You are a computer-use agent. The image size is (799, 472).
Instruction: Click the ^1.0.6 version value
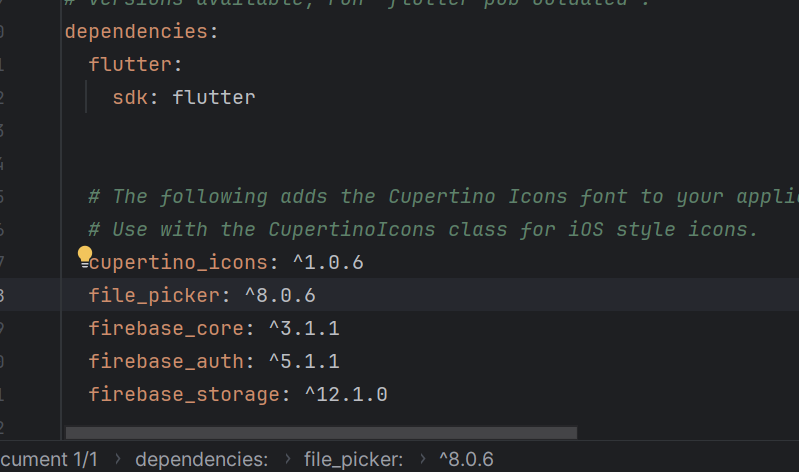click(x=328, y=263)
